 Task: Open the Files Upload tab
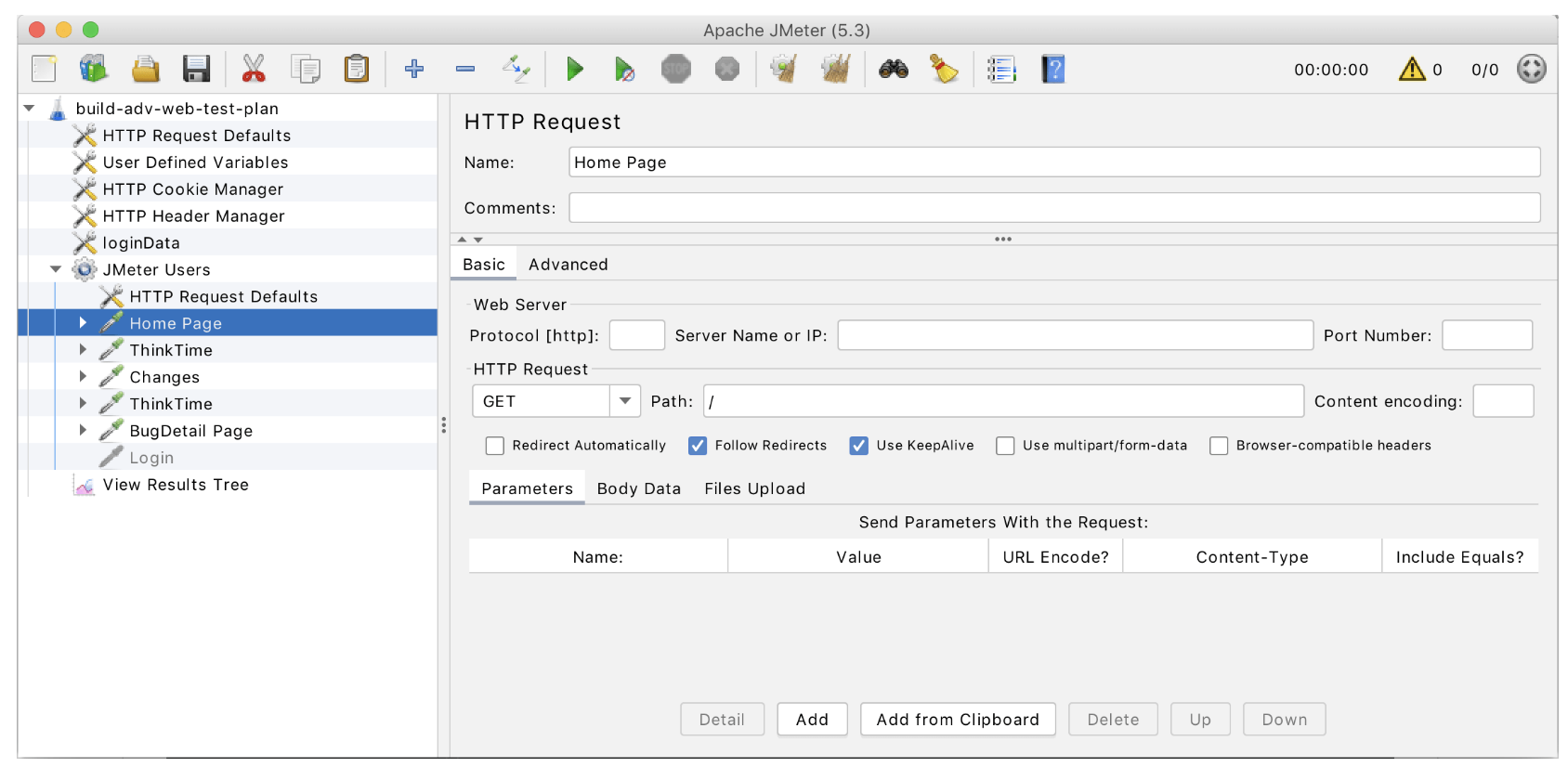point(754,488)
